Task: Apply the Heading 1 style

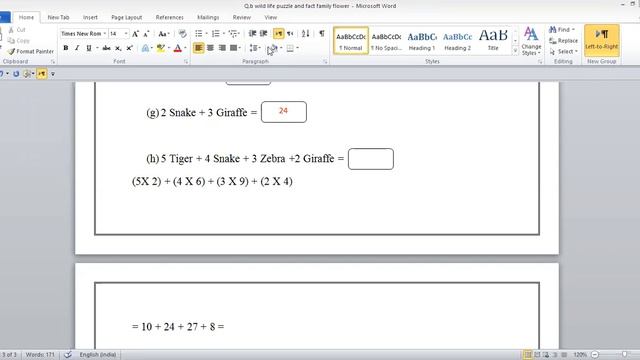Action: coord(422,40)
